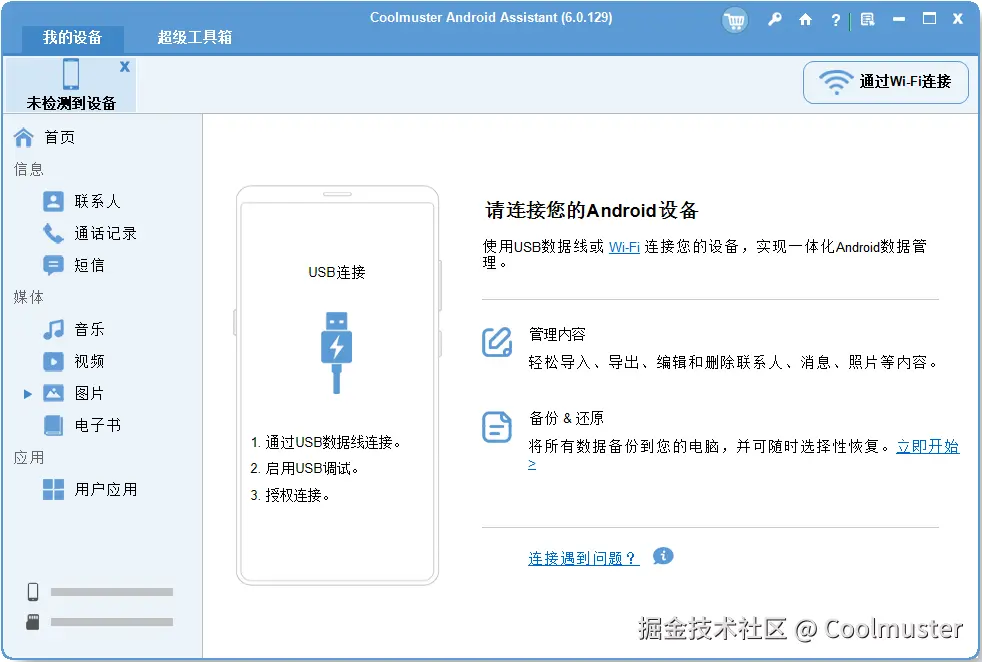
Task: Click the Wi-Fi hyperlink in the description
Action: pos(624,247)
